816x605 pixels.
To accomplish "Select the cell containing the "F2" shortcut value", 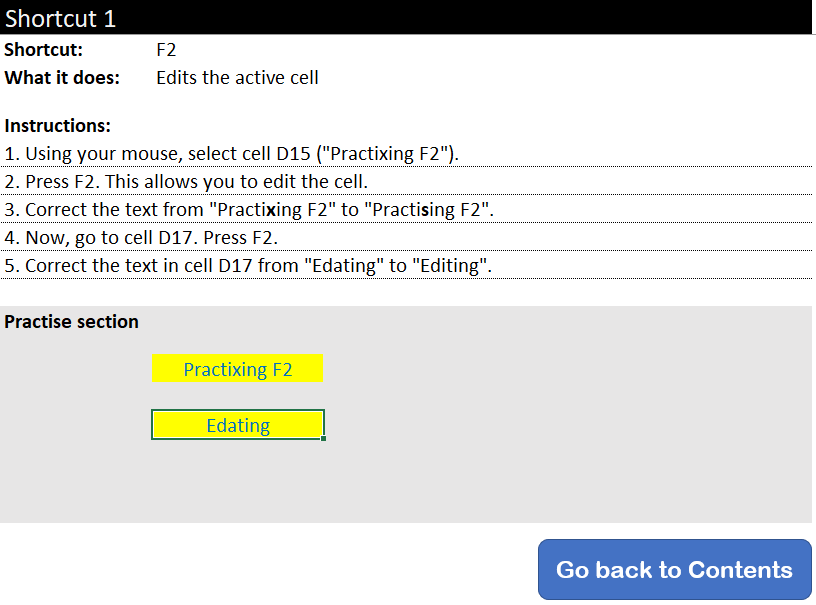I will tap(167, 50).
